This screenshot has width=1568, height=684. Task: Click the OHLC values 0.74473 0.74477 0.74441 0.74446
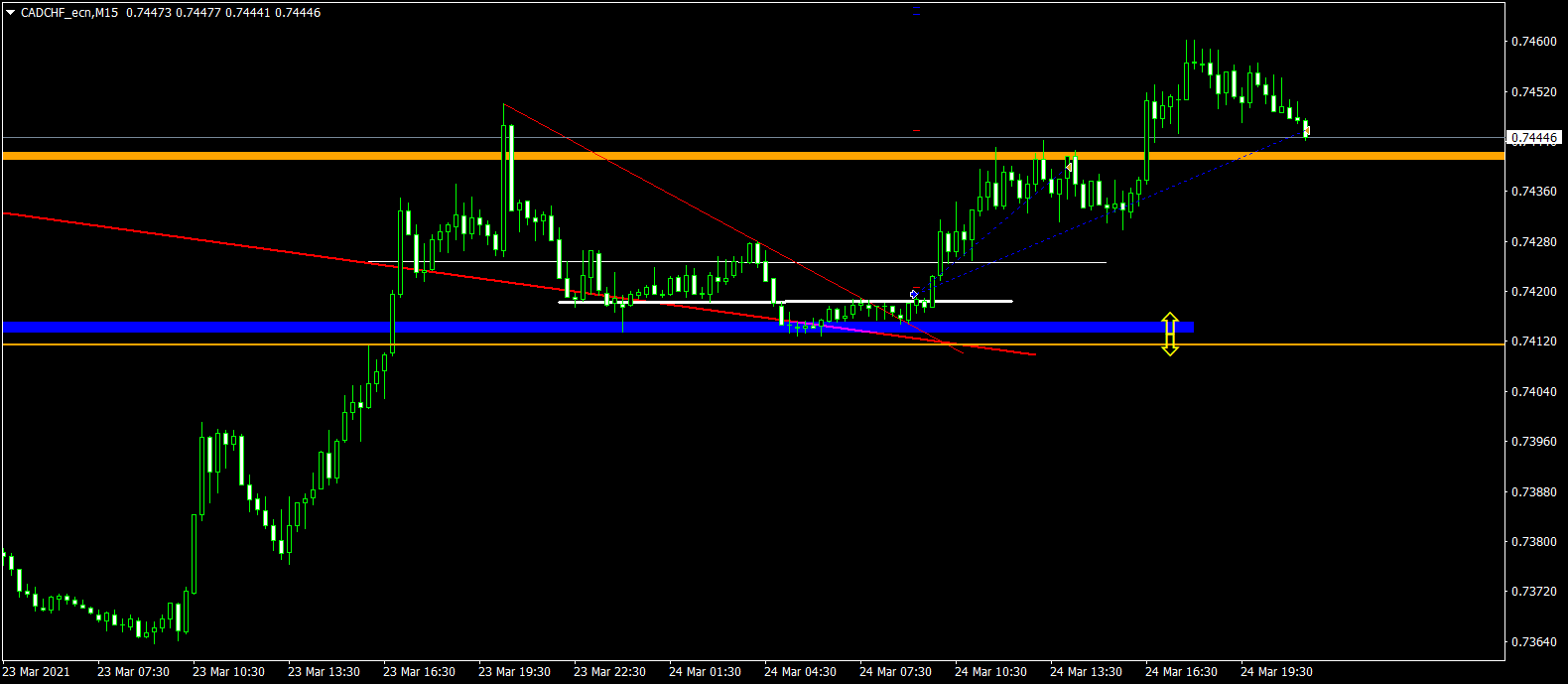point(224,13)
